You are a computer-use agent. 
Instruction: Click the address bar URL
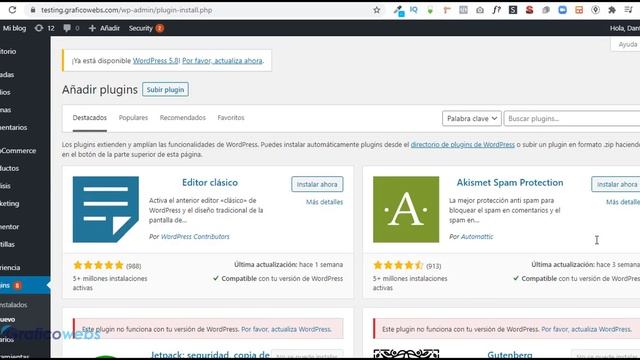pyautogui.click(x=126, y=10)
